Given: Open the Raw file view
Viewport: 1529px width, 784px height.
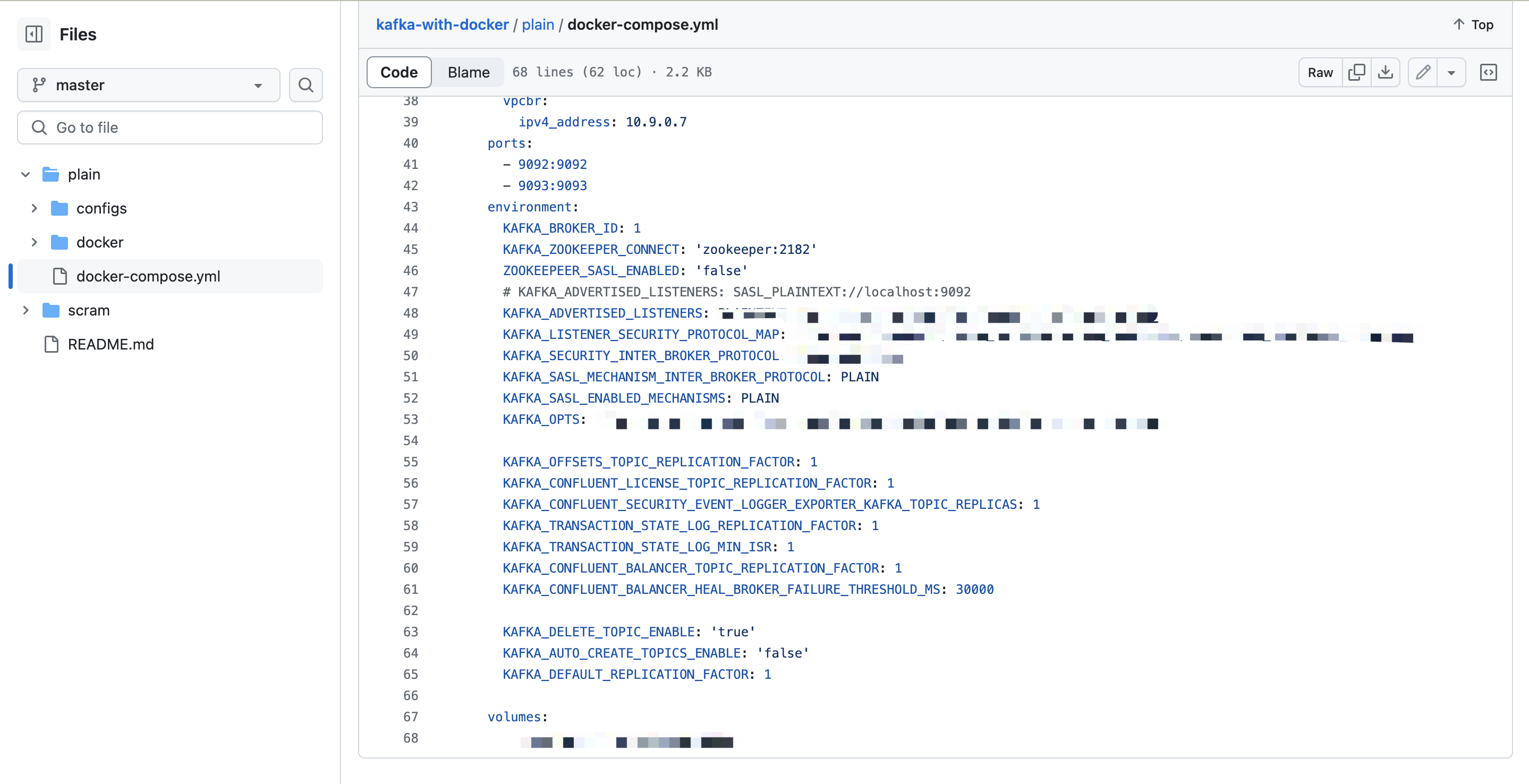Looking at the screenshot, I should coord(1320,72).
